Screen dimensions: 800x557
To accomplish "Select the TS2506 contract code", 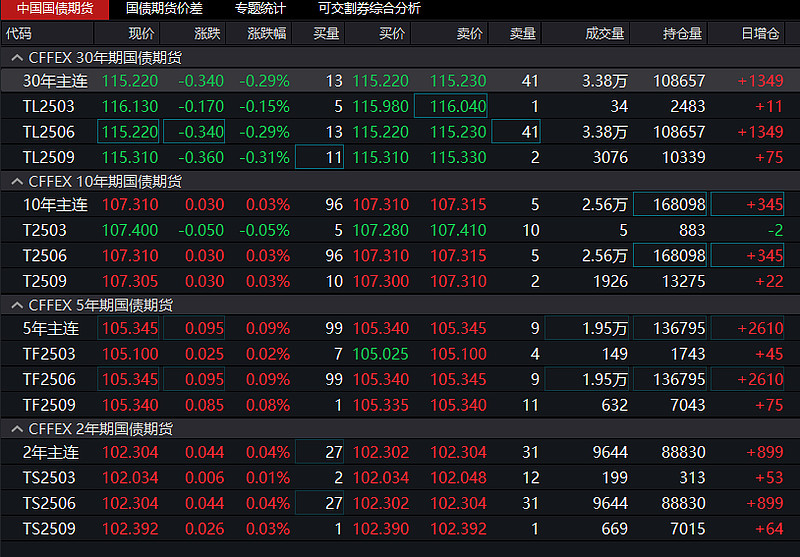I will pos(49,503).
